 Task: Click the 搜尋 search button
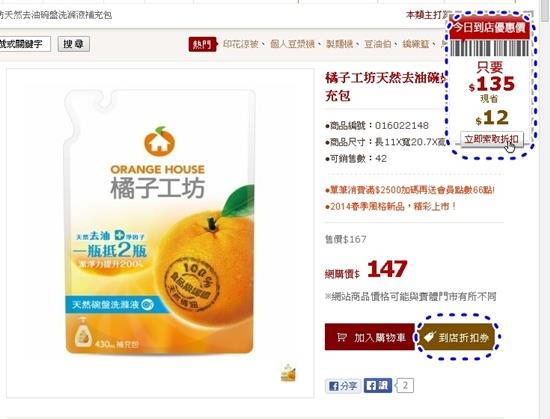74,44
